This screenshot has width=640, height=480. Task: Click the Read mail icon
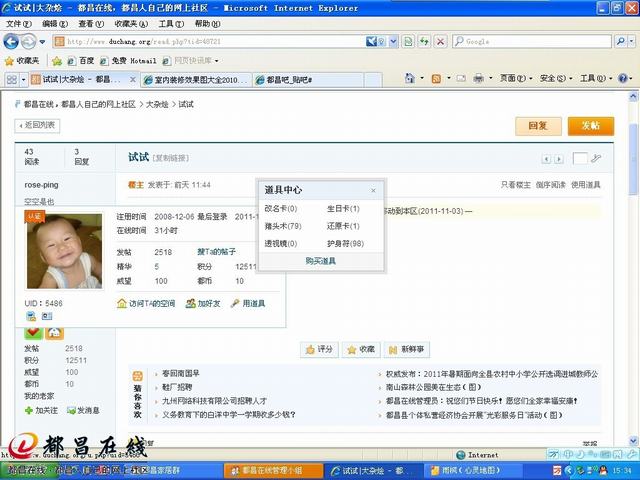pyautogui.click(x=461, y=78)
